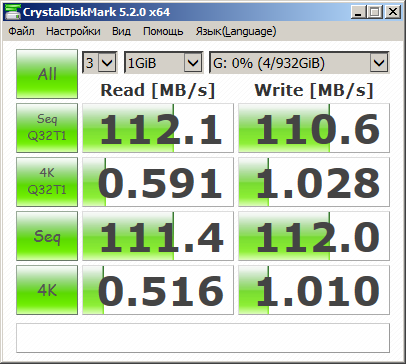Open the Вид menu
This screenshot has width=406, height=364.
click(121, 31)
